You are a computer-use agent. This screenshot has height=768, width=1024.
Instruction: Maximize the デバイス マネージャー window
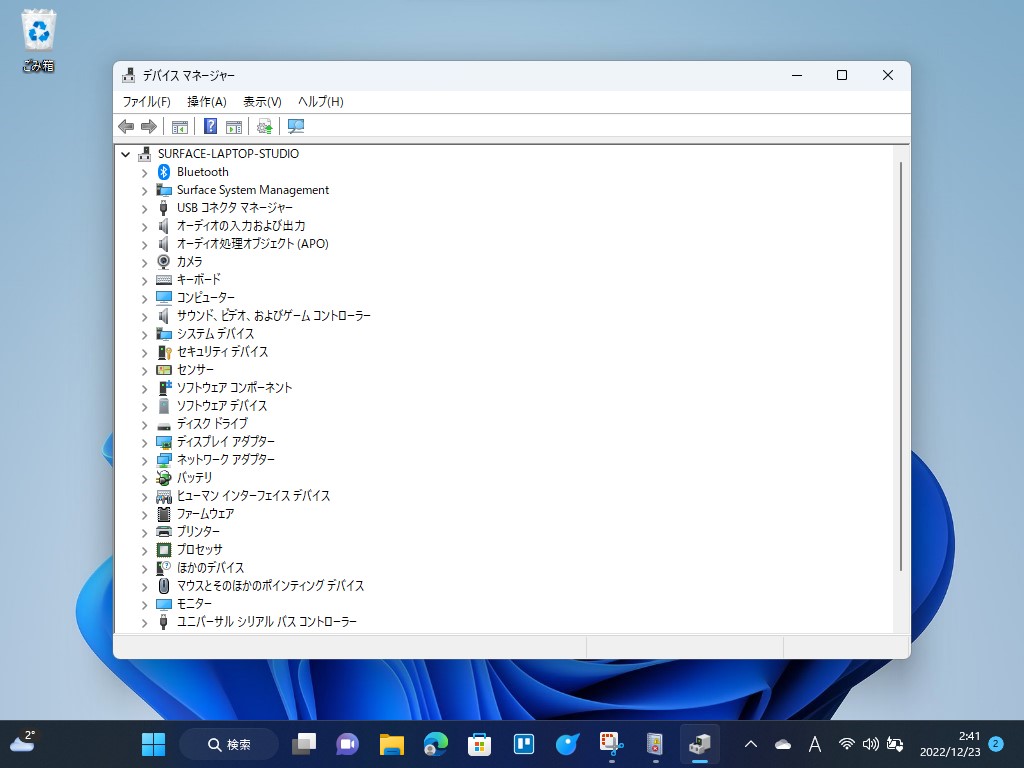(x=842, y=76)
